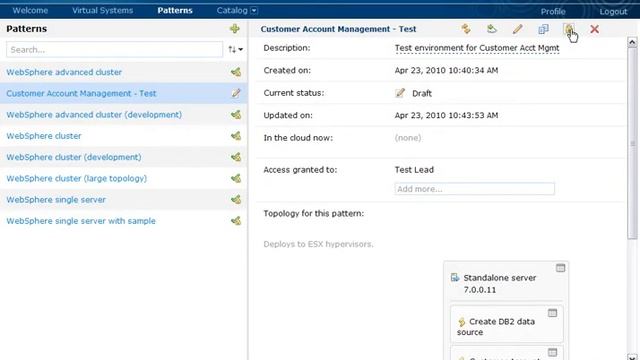Open the patterns sort order dropdown
The width and height of the screenshot is (640, 360).
point(236,49)
